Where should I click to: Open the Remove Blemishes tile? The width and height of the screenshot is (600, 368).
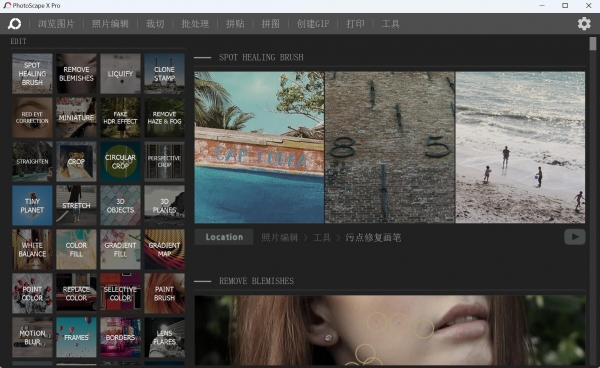[76, 73]
